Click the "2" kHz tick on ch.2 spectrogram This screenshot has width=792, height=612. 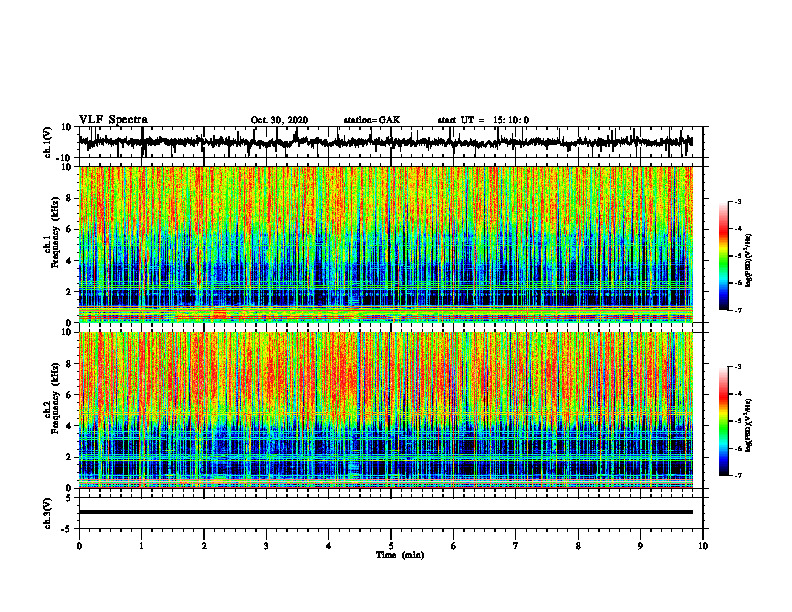[69, 457]
